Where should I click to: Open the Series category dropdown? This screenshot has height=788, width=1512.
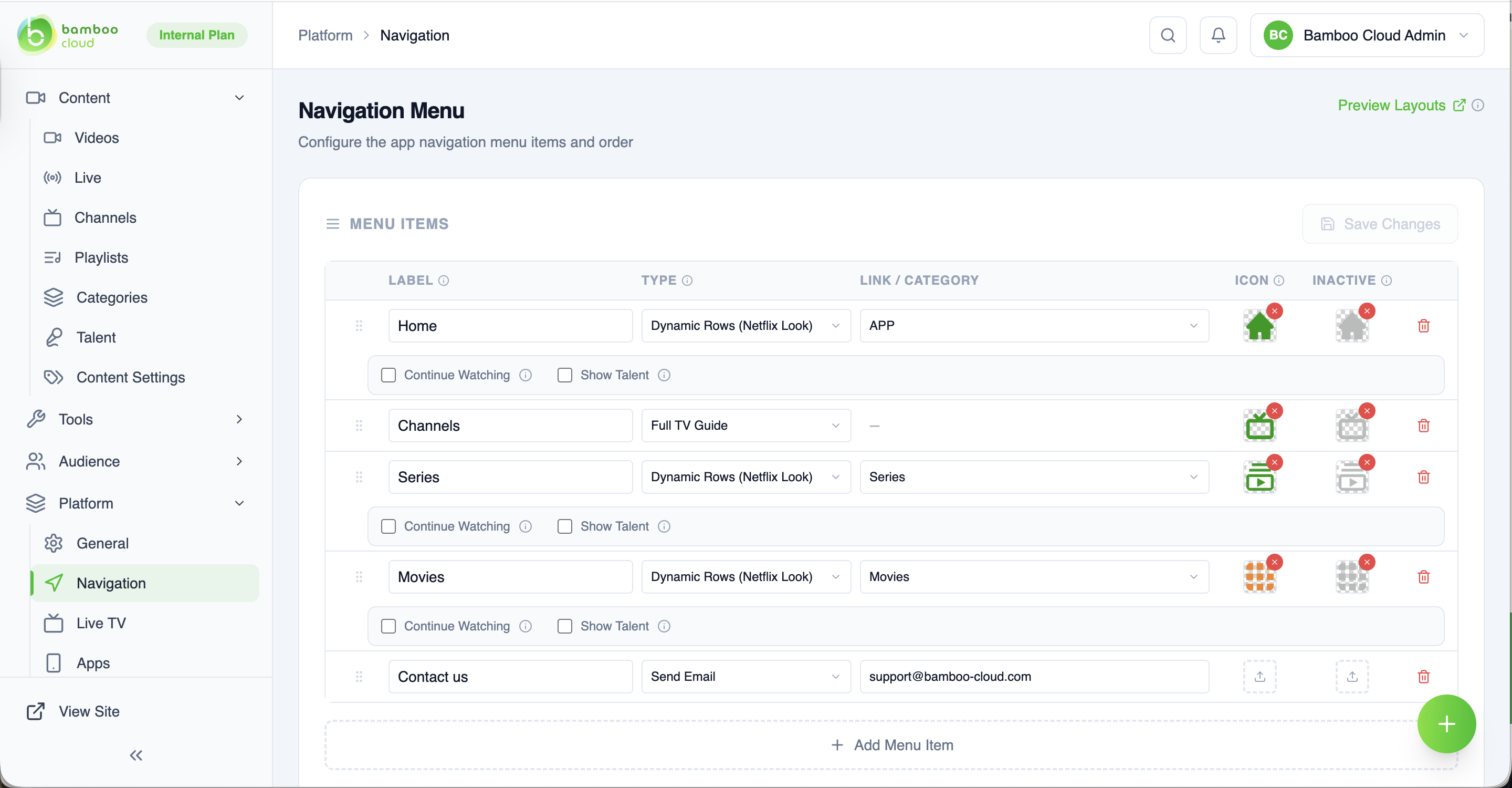(1034, 478)
